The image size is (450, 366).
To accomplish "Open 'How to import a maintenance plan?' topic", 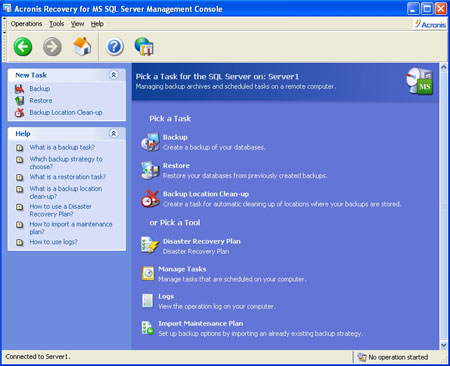I will tap(71, 228).
